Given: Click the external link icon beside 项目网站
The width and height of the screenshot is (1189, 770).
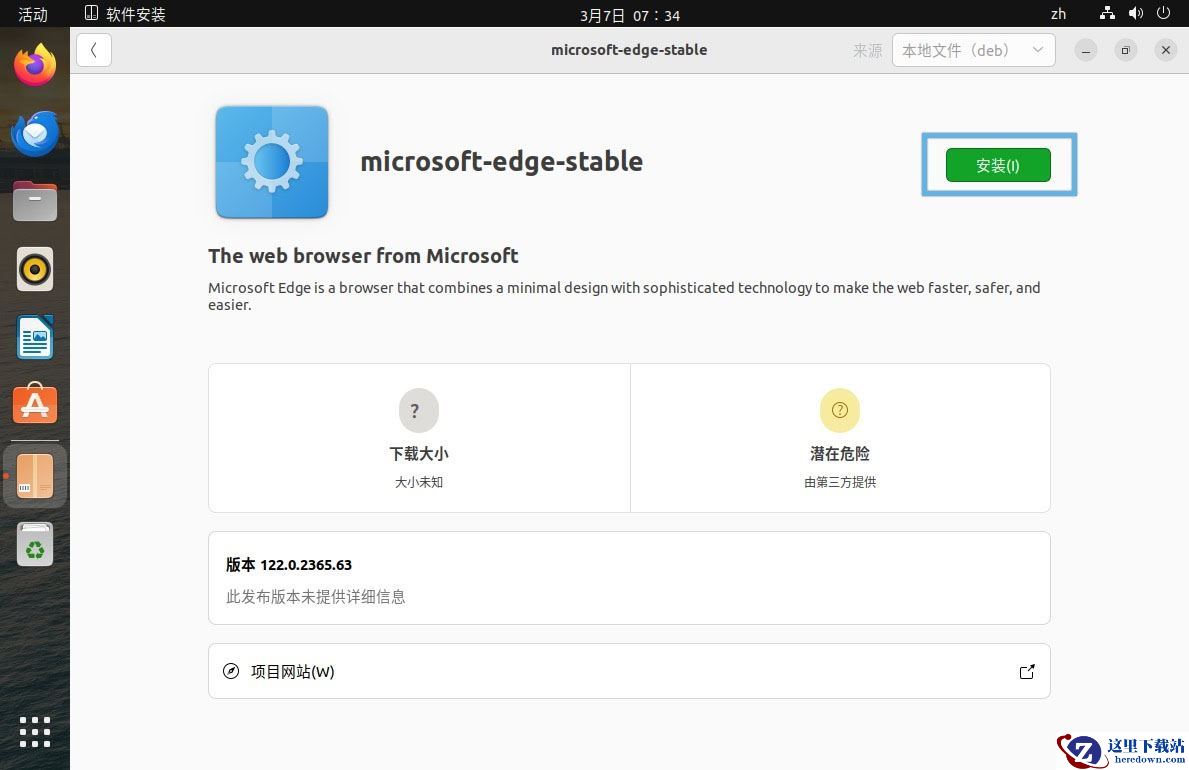Looking at the screenshot, I should pos(1027,671).
